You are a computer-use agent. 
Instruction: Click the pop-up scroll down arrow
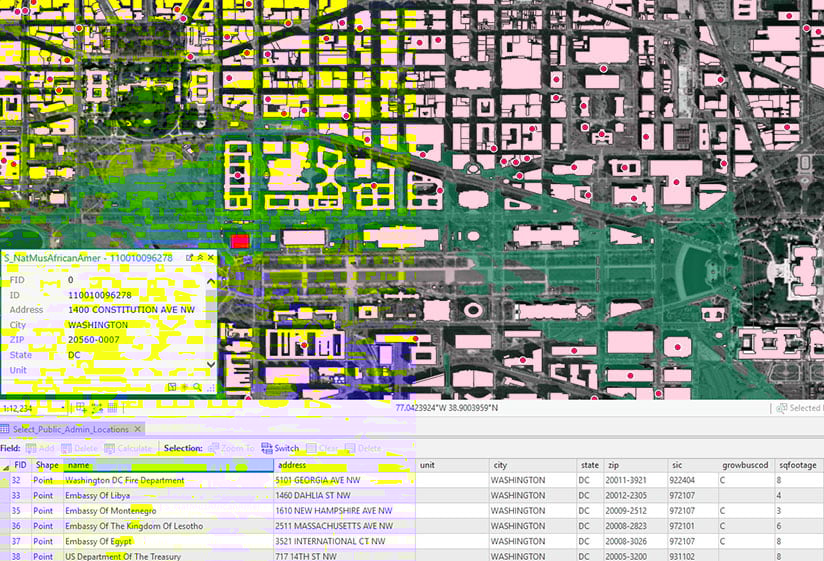point(211,364)
